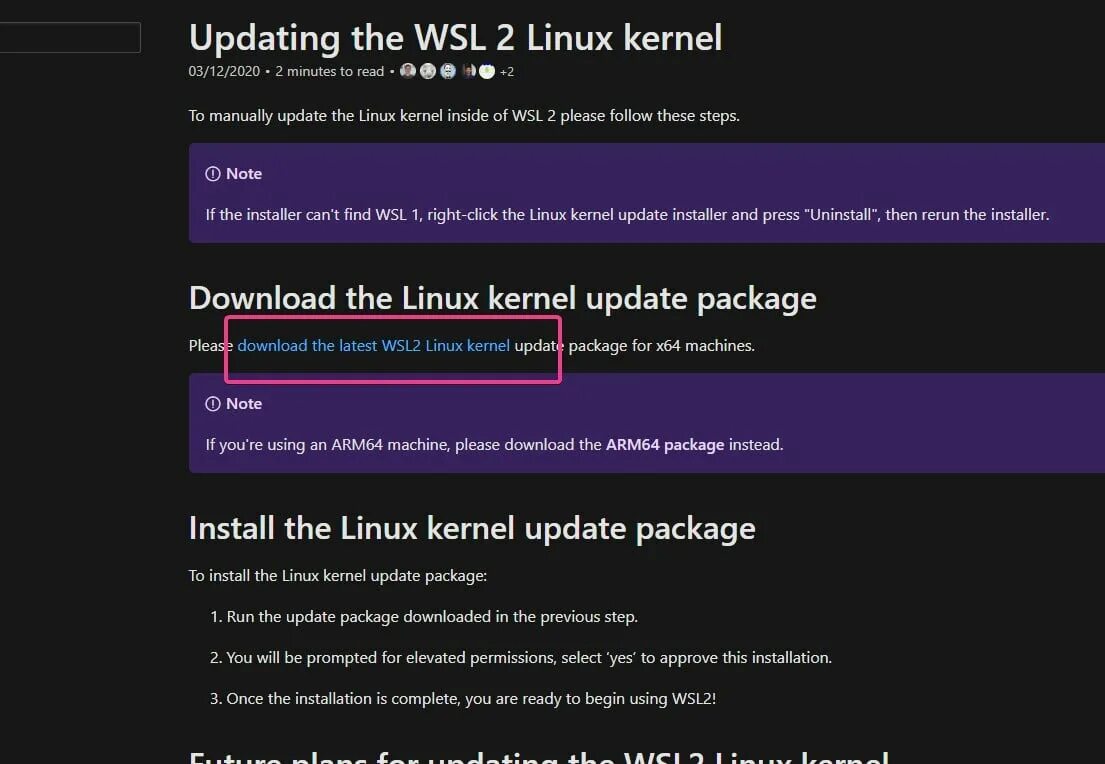Select step 3 about installation complete
The width and height of the screenshot is (1105, 764).
(463, 698)
